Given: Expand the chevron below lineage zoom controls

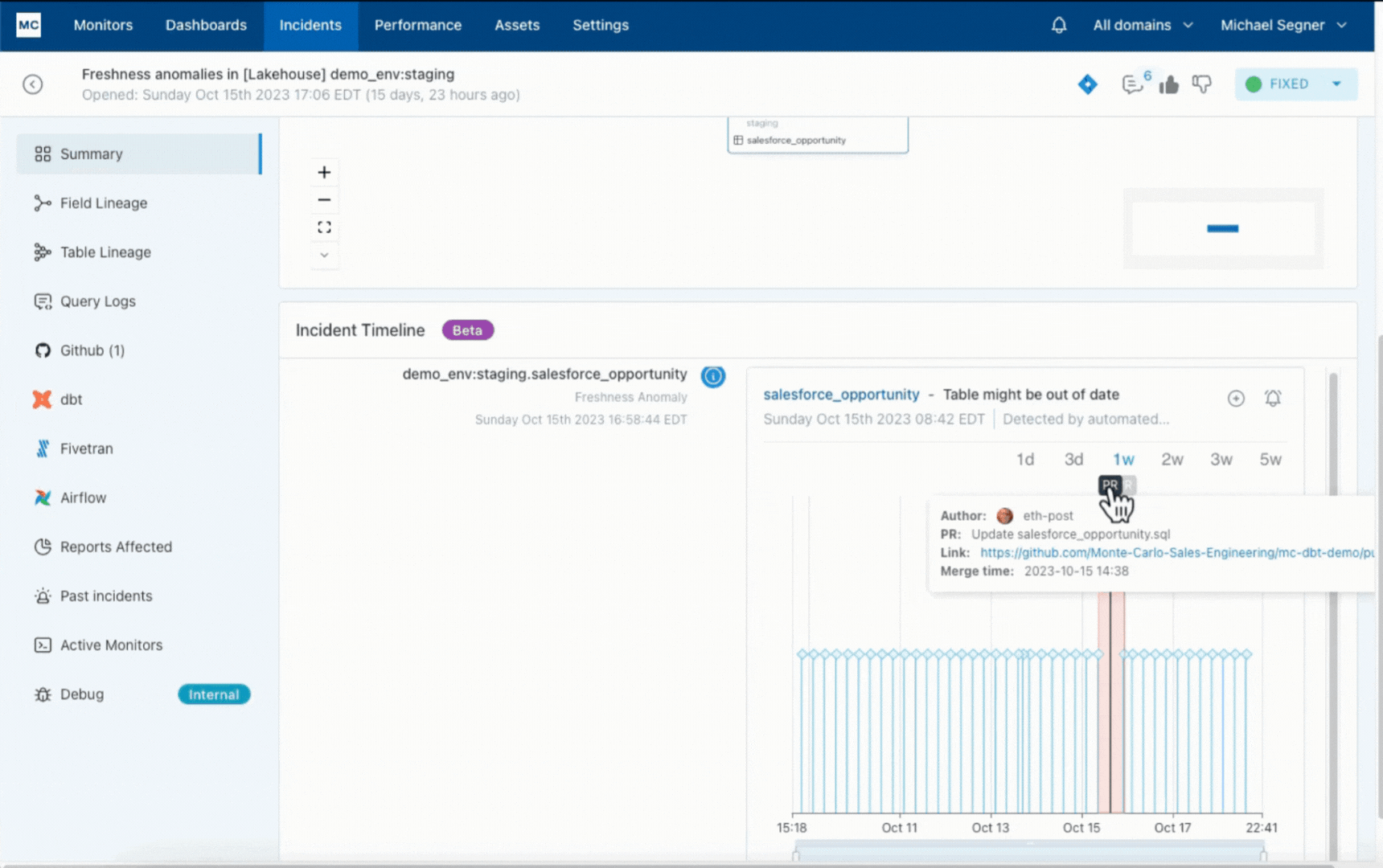Looking at the screenshot, I should [x=324, y=255].
